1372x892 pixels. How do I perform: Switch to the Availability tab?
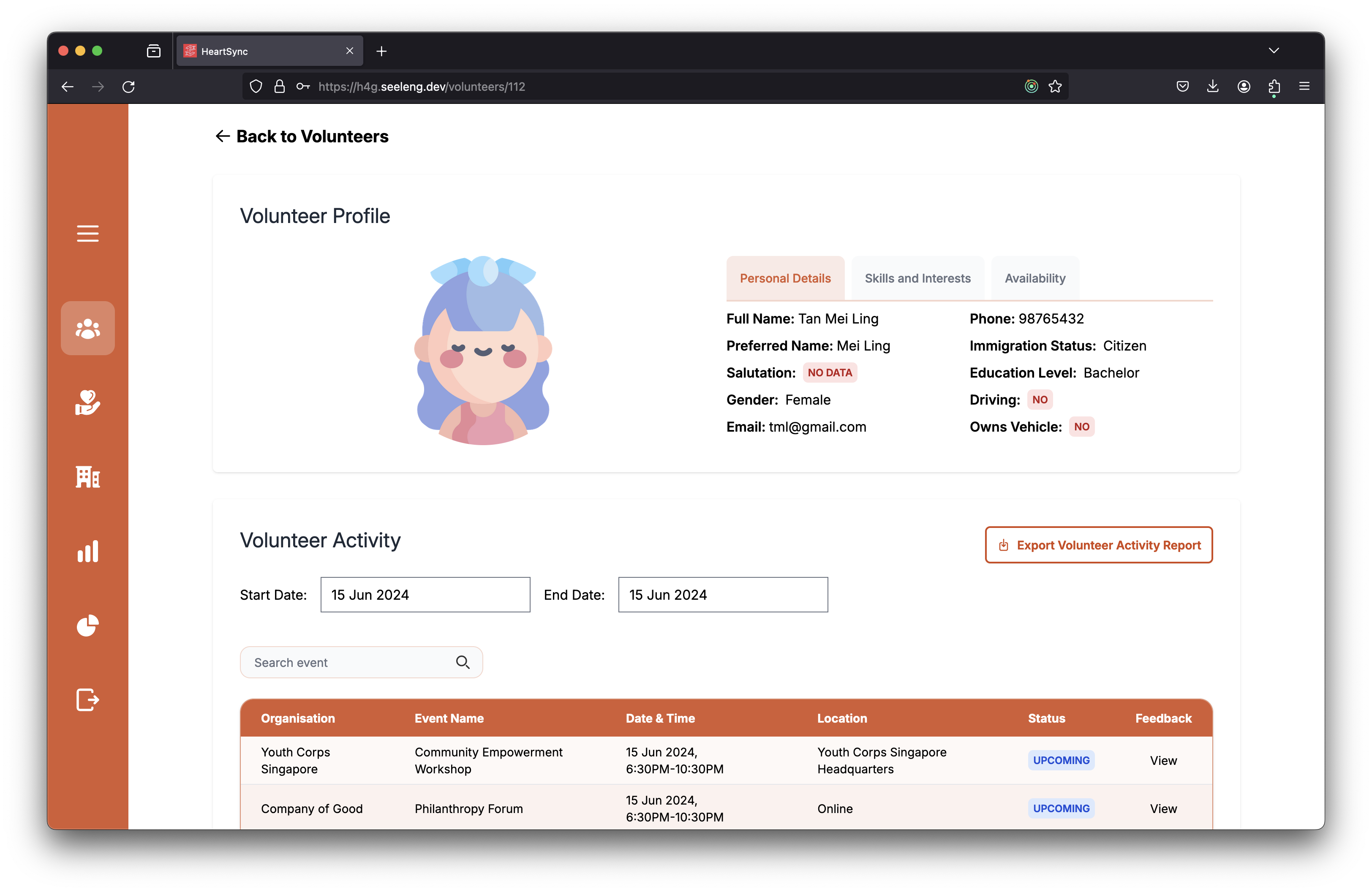(x=1035, y=278)
